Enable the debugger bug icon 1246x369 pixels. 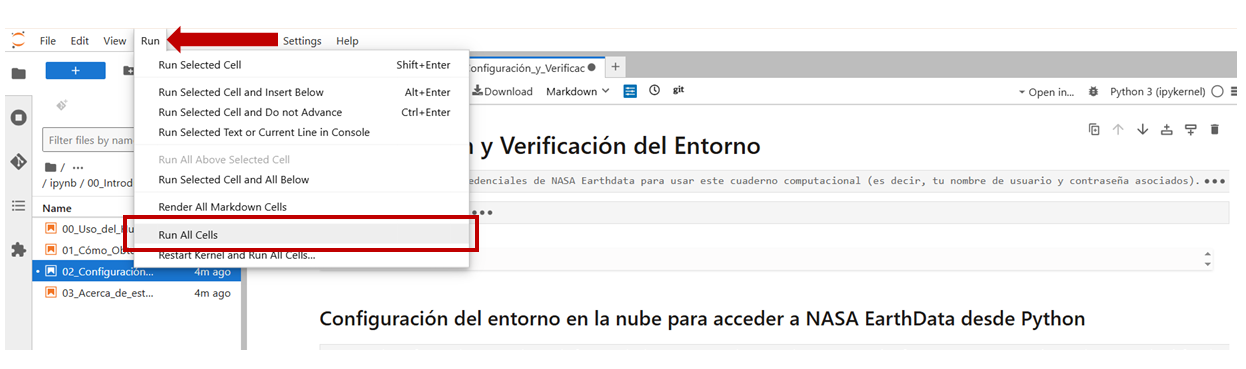click(1093, 92)
